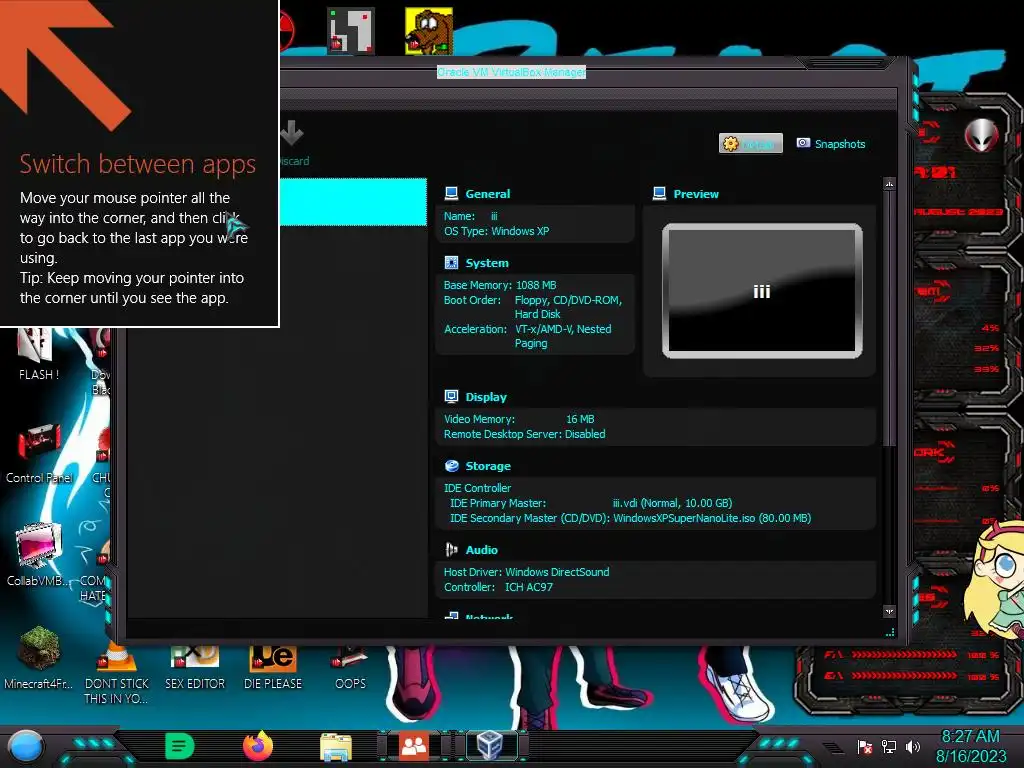
Task: Click the details pane scroll-up arrow
Action: (x=889, y=185)
